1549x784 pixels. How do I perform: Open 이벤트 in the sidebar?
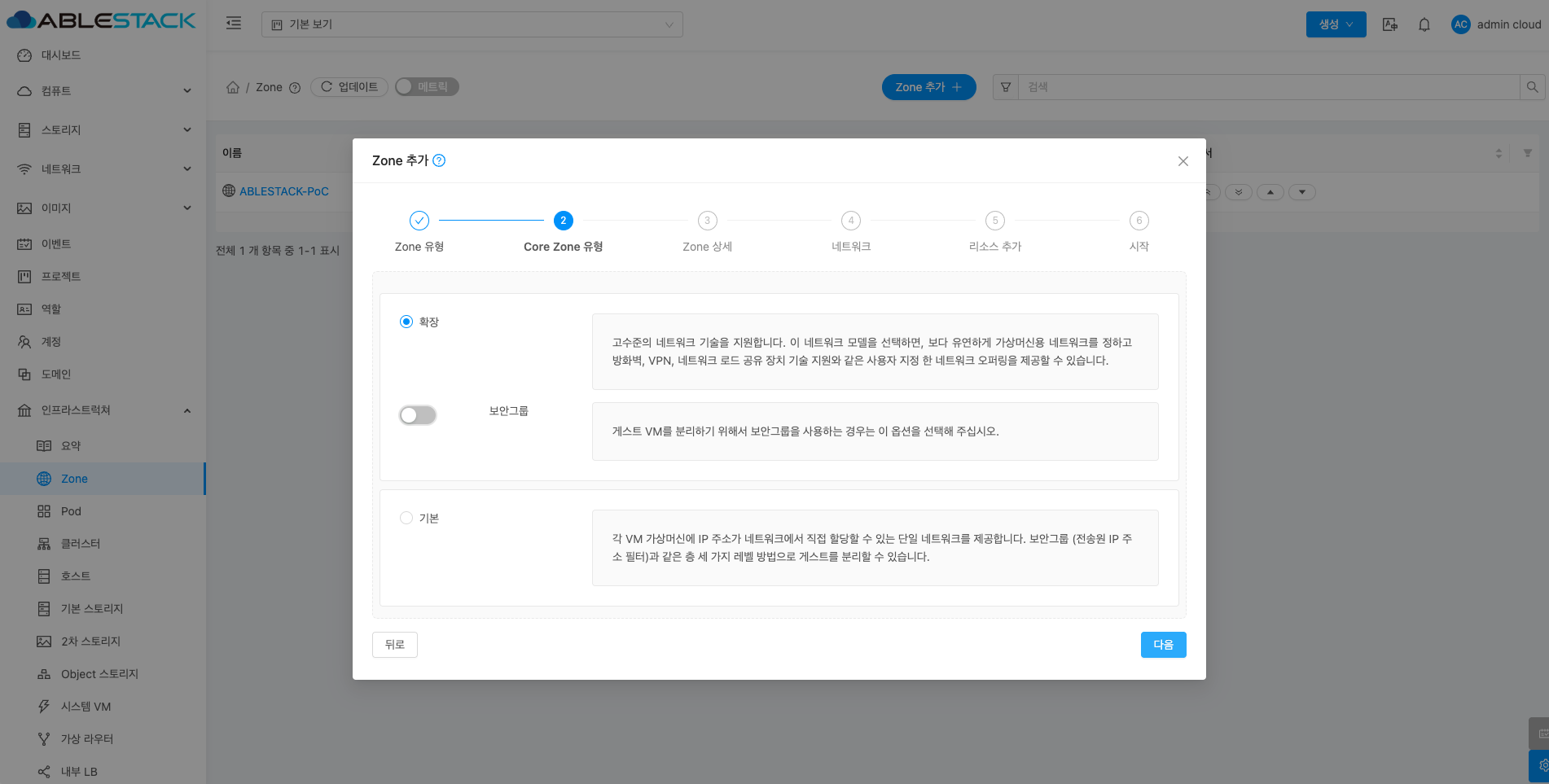[x=103, y=244]
